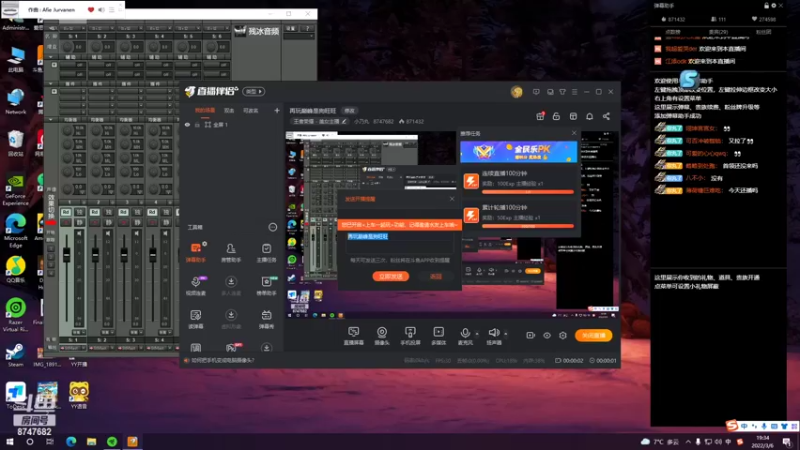The width and height of the screenshot is (800, 450).
Task: Click 修改 button beside stream title
Action: [349, 111]
